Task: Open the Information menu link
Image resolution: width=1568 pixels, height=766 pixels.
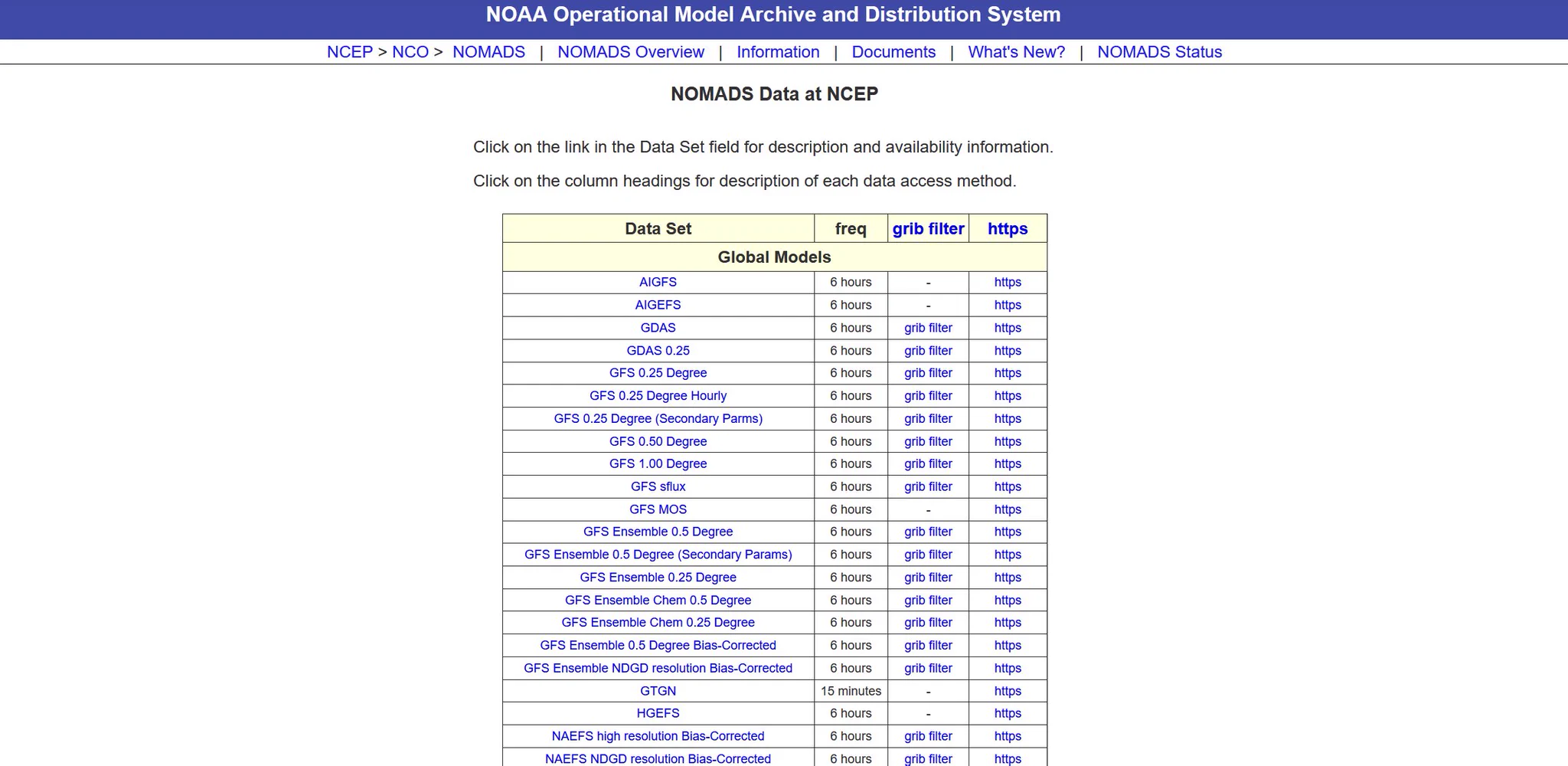Action: 778,52
